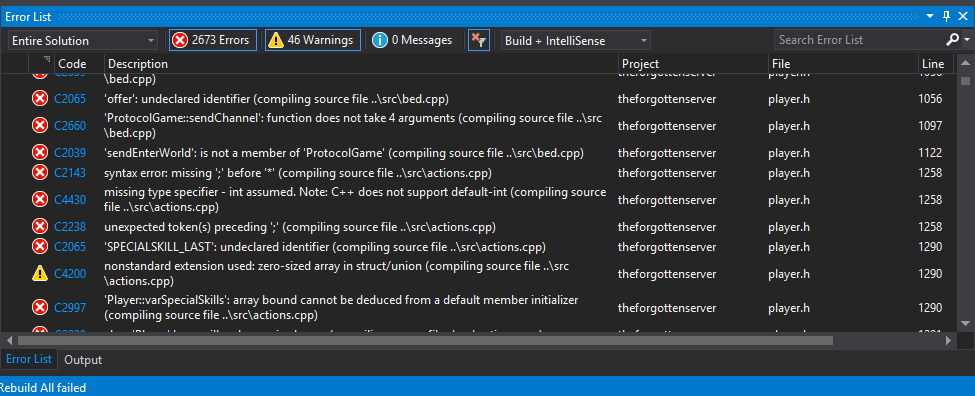Click the vertical scrollbar thumb
This screenshot has height=396, width=975.
965,81
